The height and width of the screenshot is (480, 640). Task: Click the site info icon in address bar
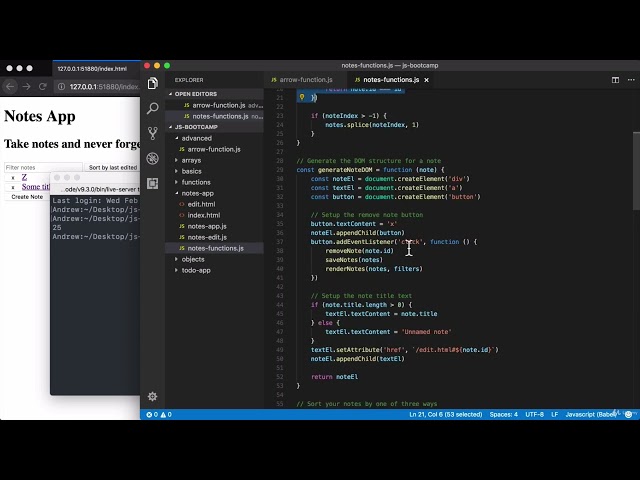tap(61, 87)
